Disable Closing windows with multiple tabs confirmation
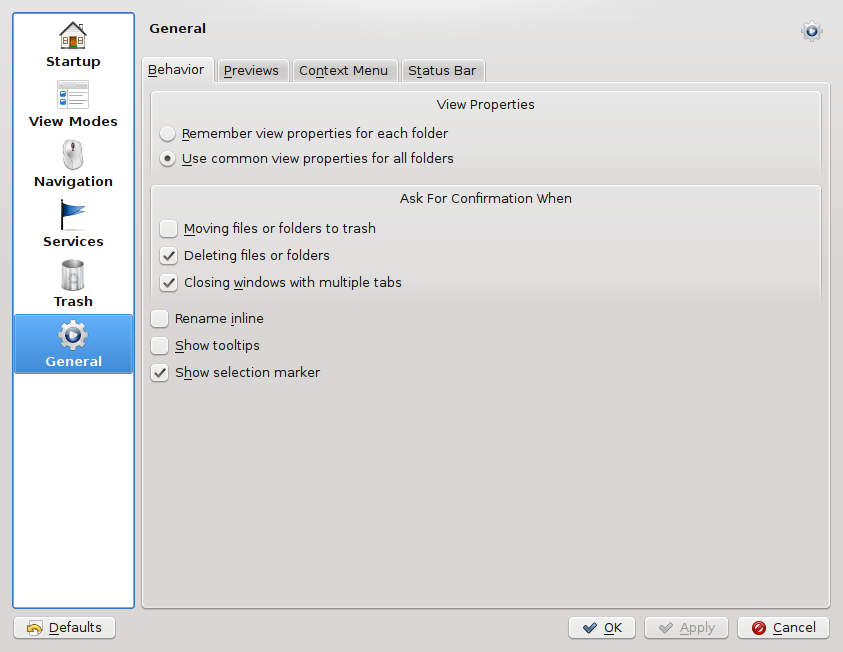Viewport: 843px width, 652px height. (x=168, y=283)
